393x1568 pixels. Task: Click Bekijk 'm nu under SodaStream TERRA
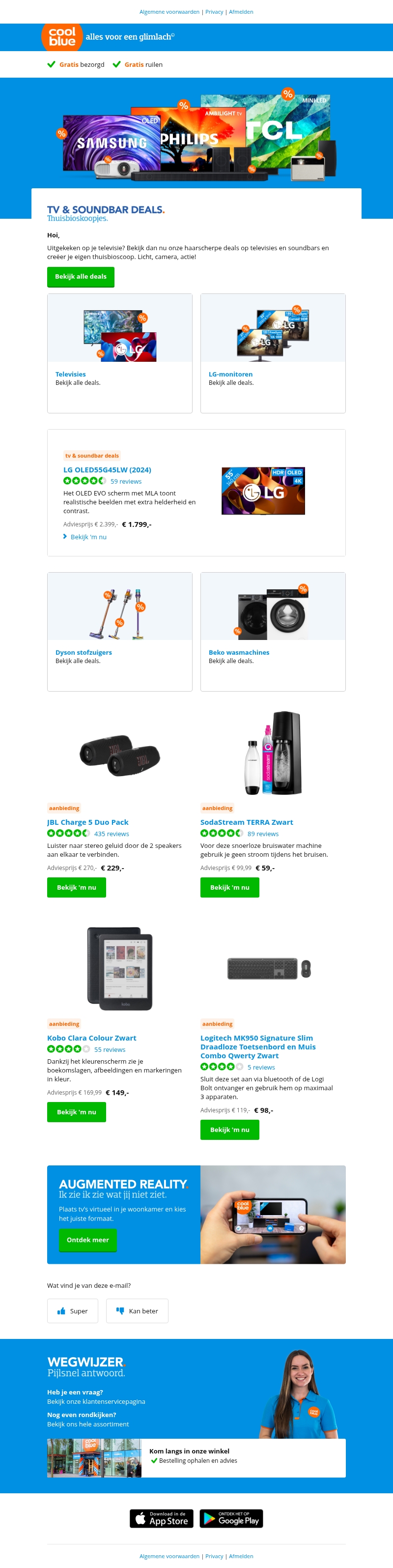click(230, 888)
